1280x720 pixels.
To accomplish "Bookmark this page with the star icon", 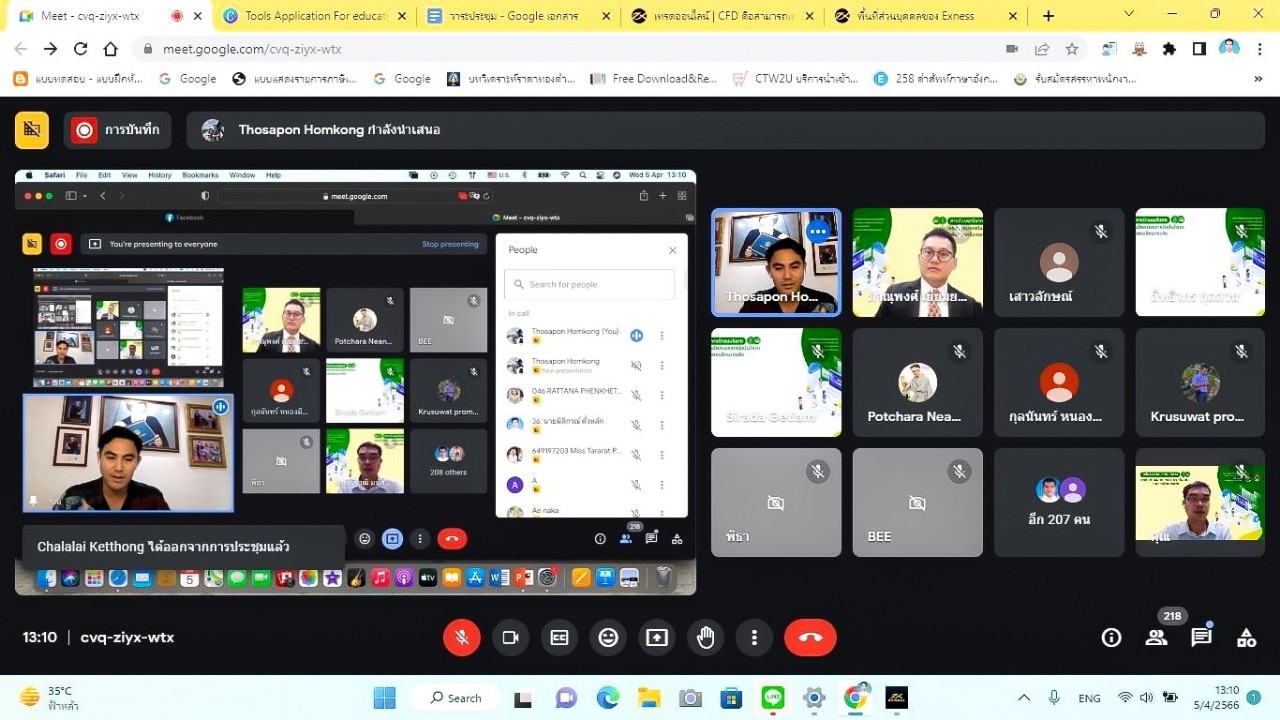I will pyautogui.click(x=1072, y=49).
